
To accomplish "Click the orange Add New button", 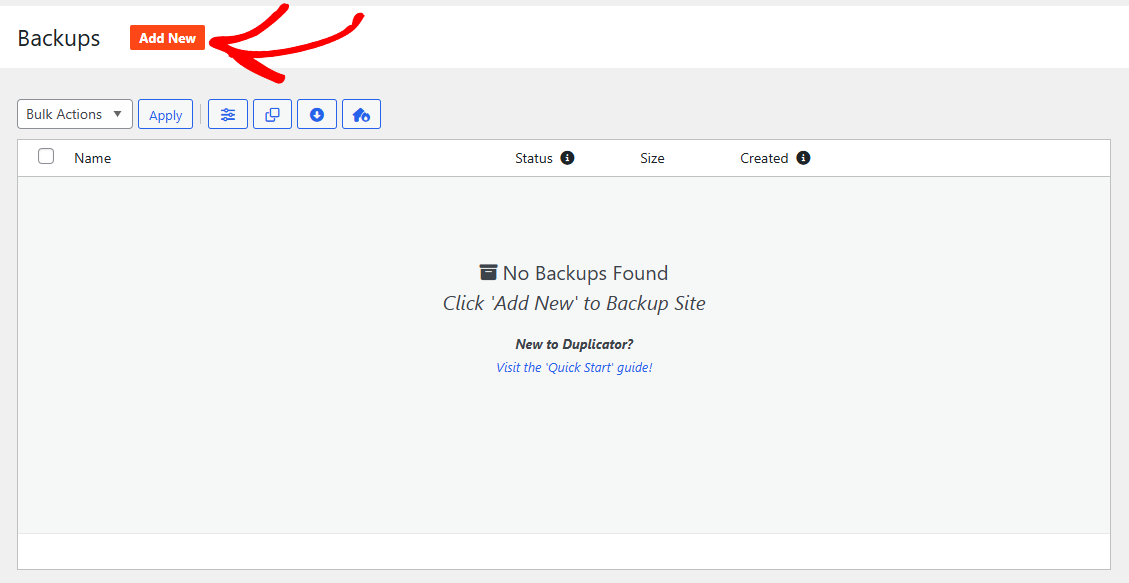I will (167, 38).
